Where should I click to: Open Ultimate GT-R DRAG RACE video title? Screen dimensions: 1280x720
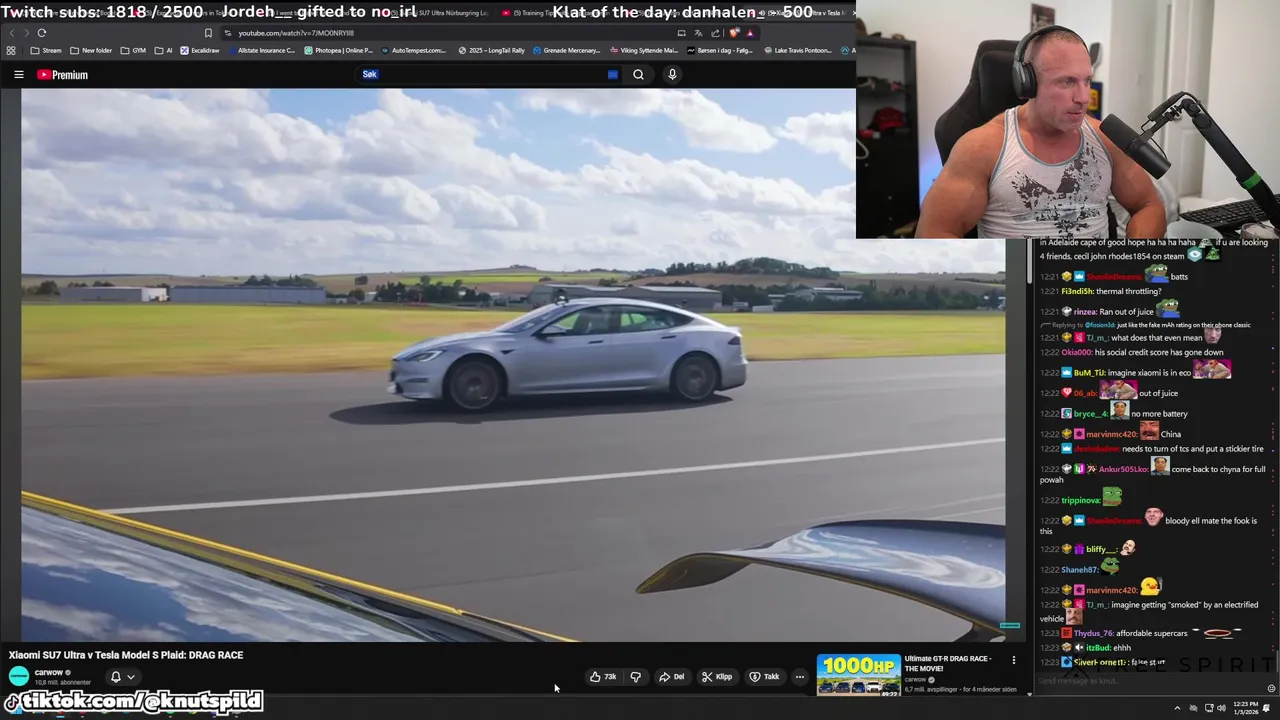pyautogui.click(x=948, y=664)
